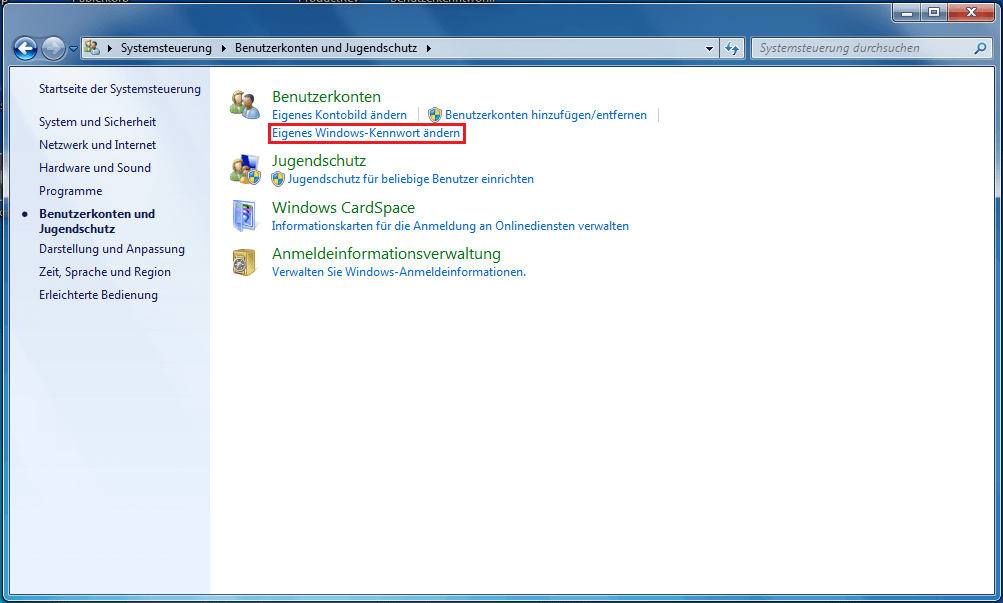Image resolution: width=1003 pixels, height=603 pixels.
Task: Close the Control Panel window
Action: point(971,12)
